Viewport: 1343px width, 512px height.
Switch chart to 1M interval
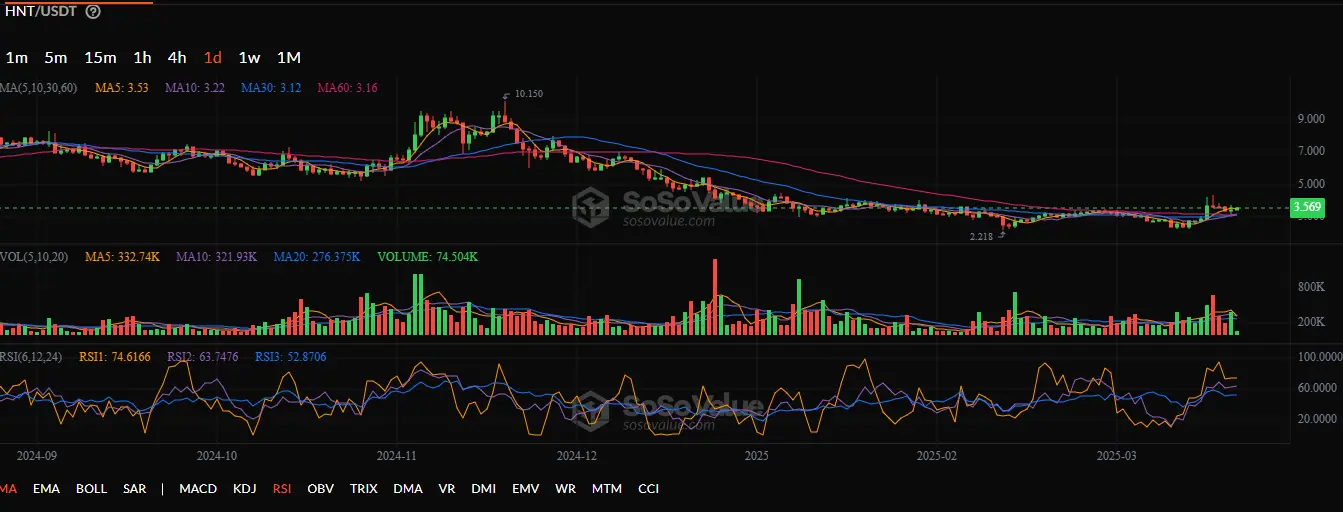(x=288, y=58)
